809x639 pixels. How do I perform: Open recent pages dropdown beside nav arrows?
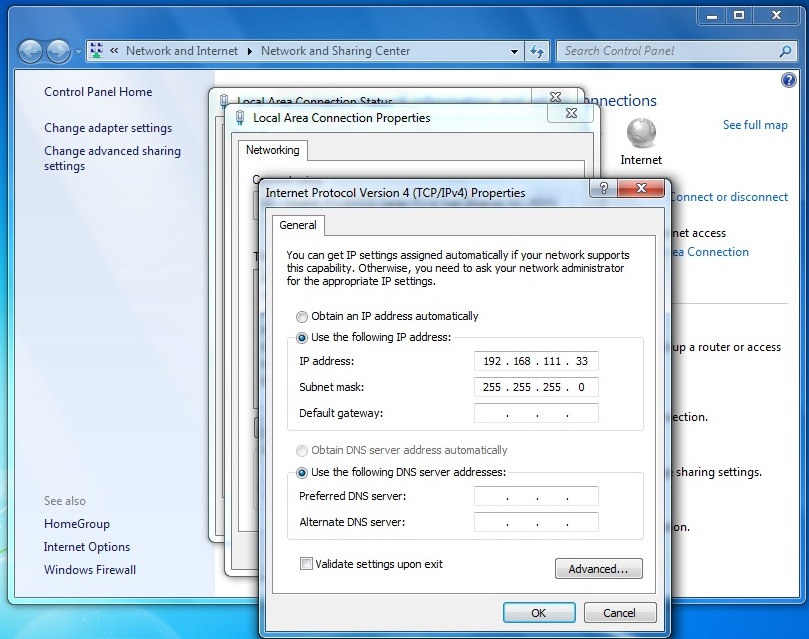(x=78, y=52)
